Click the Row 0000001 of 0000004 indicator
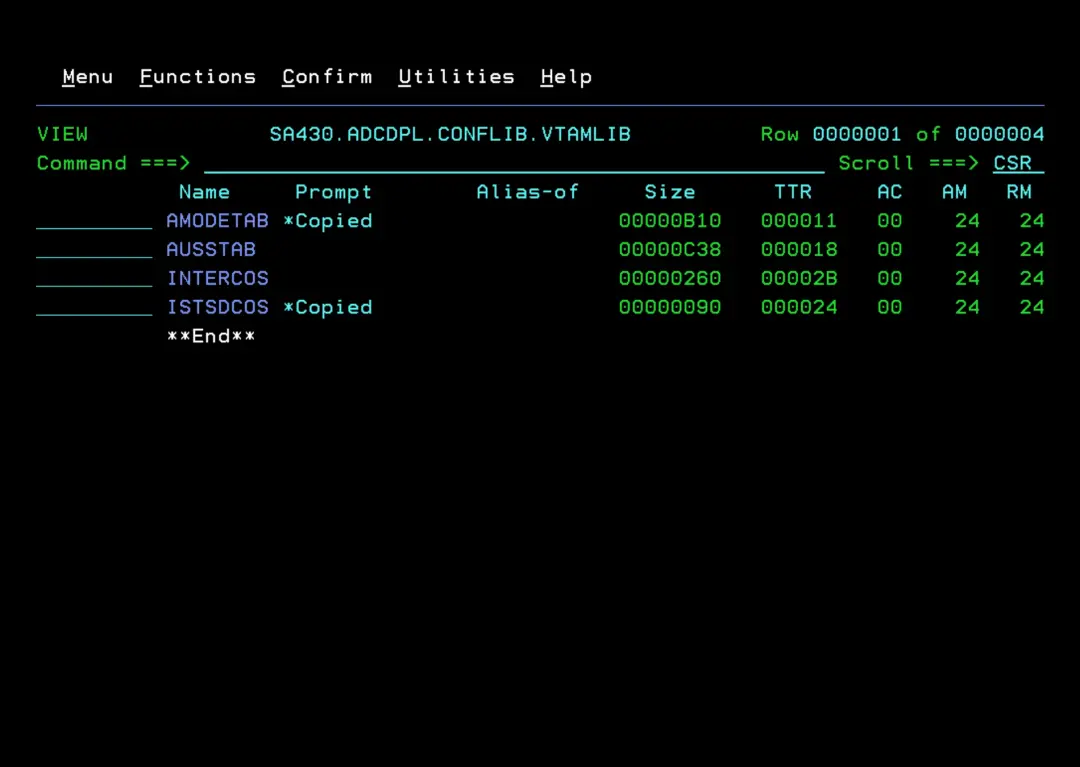Image resolution: width=1080 pixels, height=767 pixels. [902, 134]
